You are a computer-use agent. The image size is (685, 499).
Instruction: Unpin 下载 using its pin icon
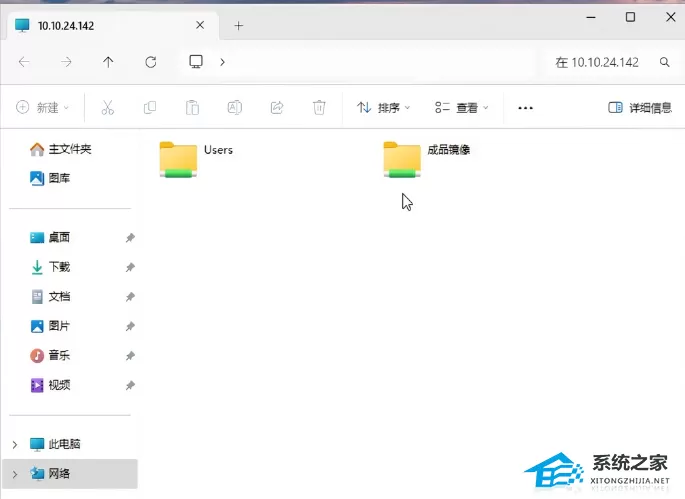tap(130, 267)
